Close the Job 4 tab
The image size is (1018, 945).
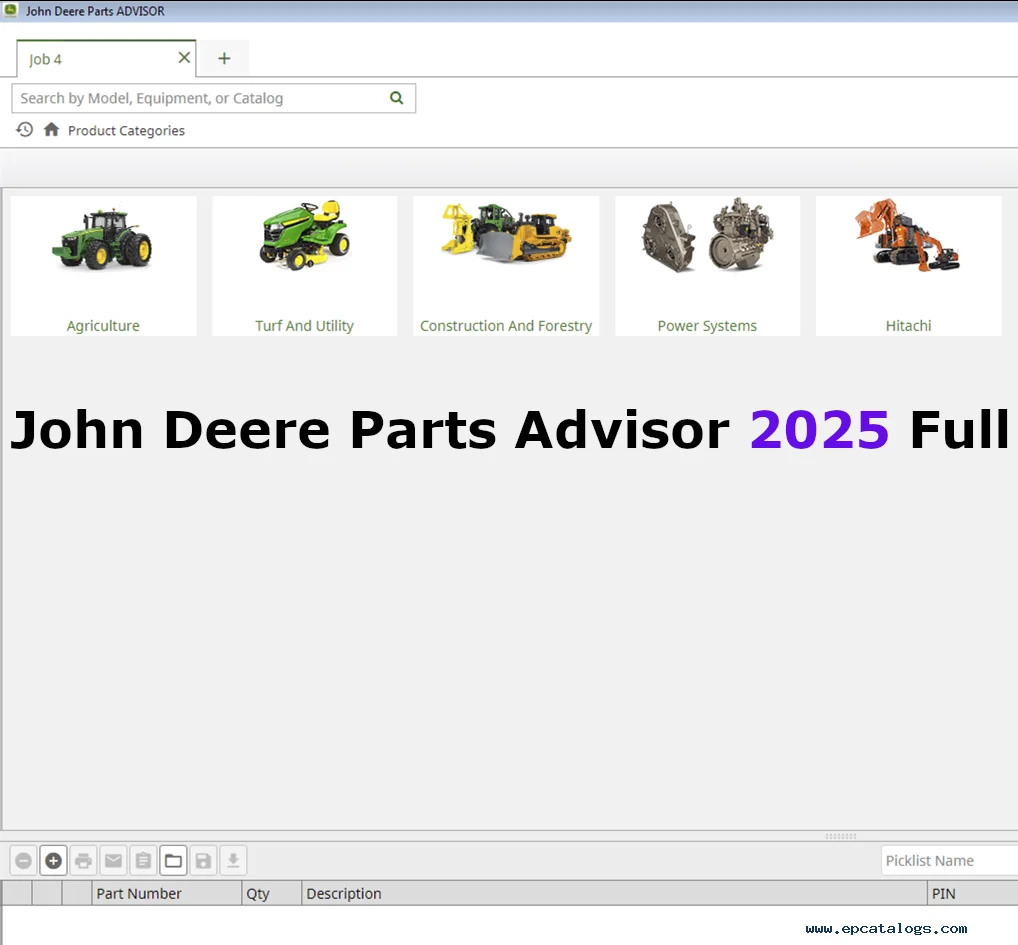(183, 58)
